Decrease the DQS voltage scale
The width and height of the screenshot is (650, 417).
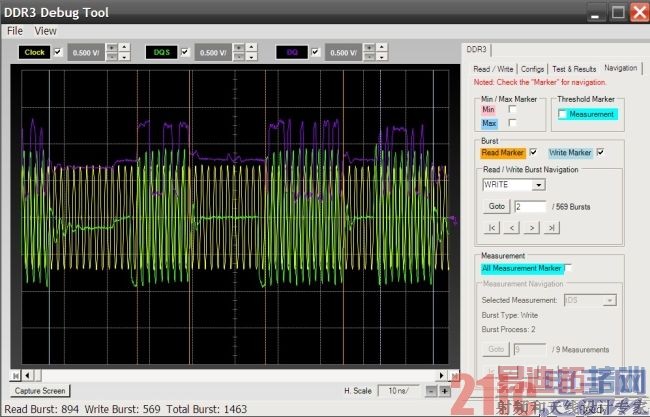(238, 56)
